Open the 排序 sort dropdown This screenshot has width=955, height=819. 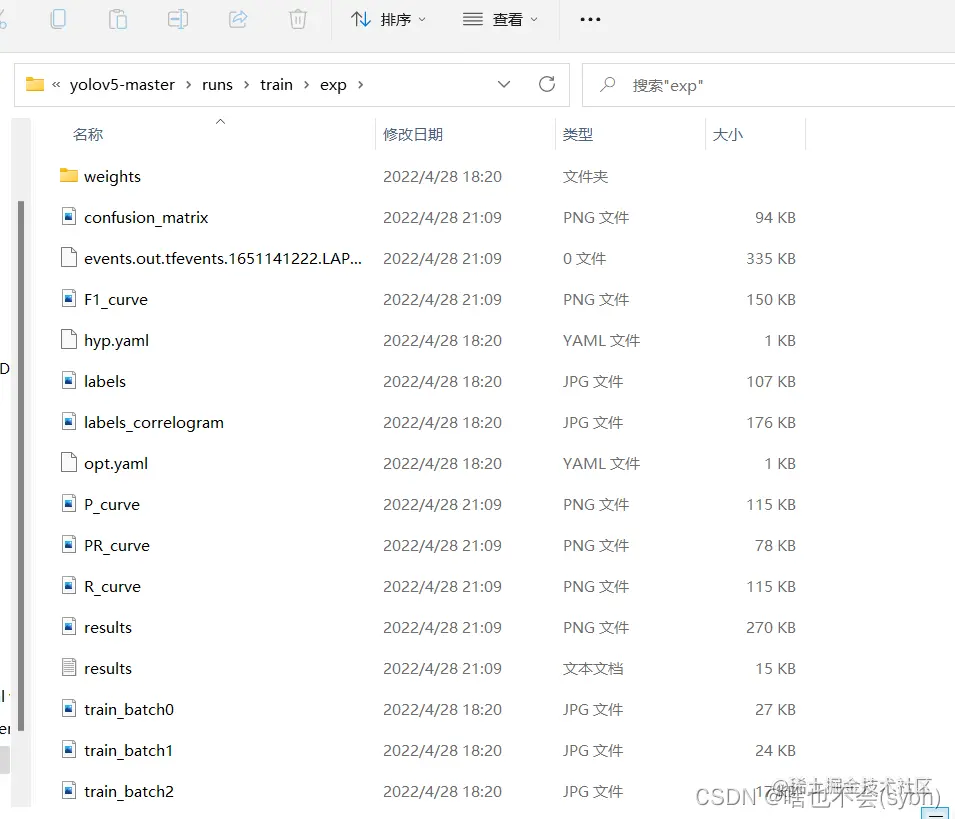coord(388,19)
